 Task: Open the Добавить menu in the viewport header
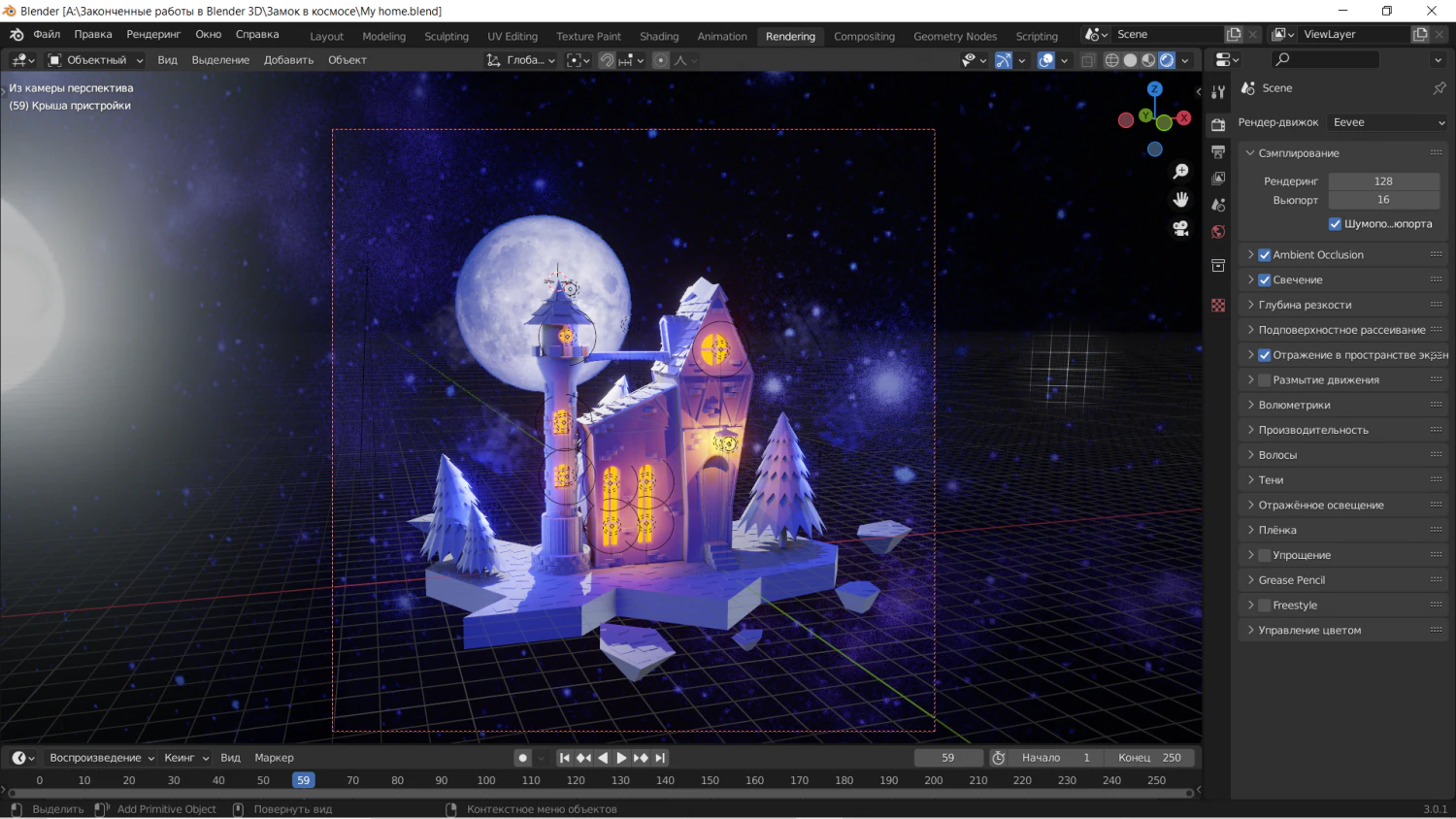[288, 60]
